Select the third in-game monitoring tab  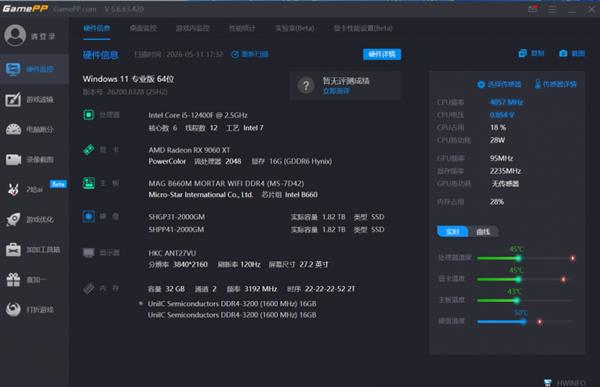coord(192,28)
